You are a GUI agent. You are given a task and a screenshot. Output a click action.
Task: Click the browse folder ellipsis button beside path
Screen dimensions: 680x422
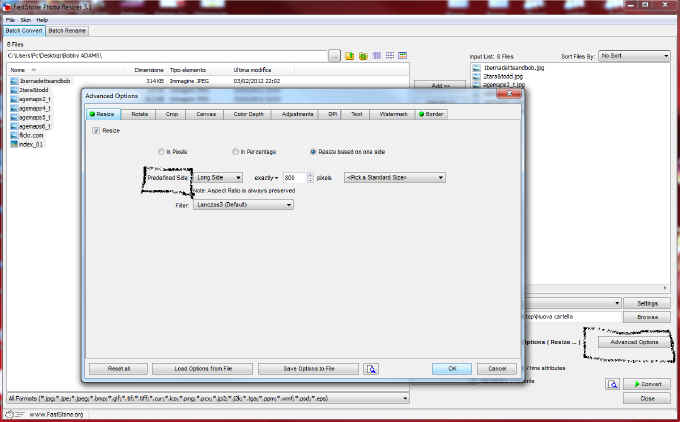334,56
